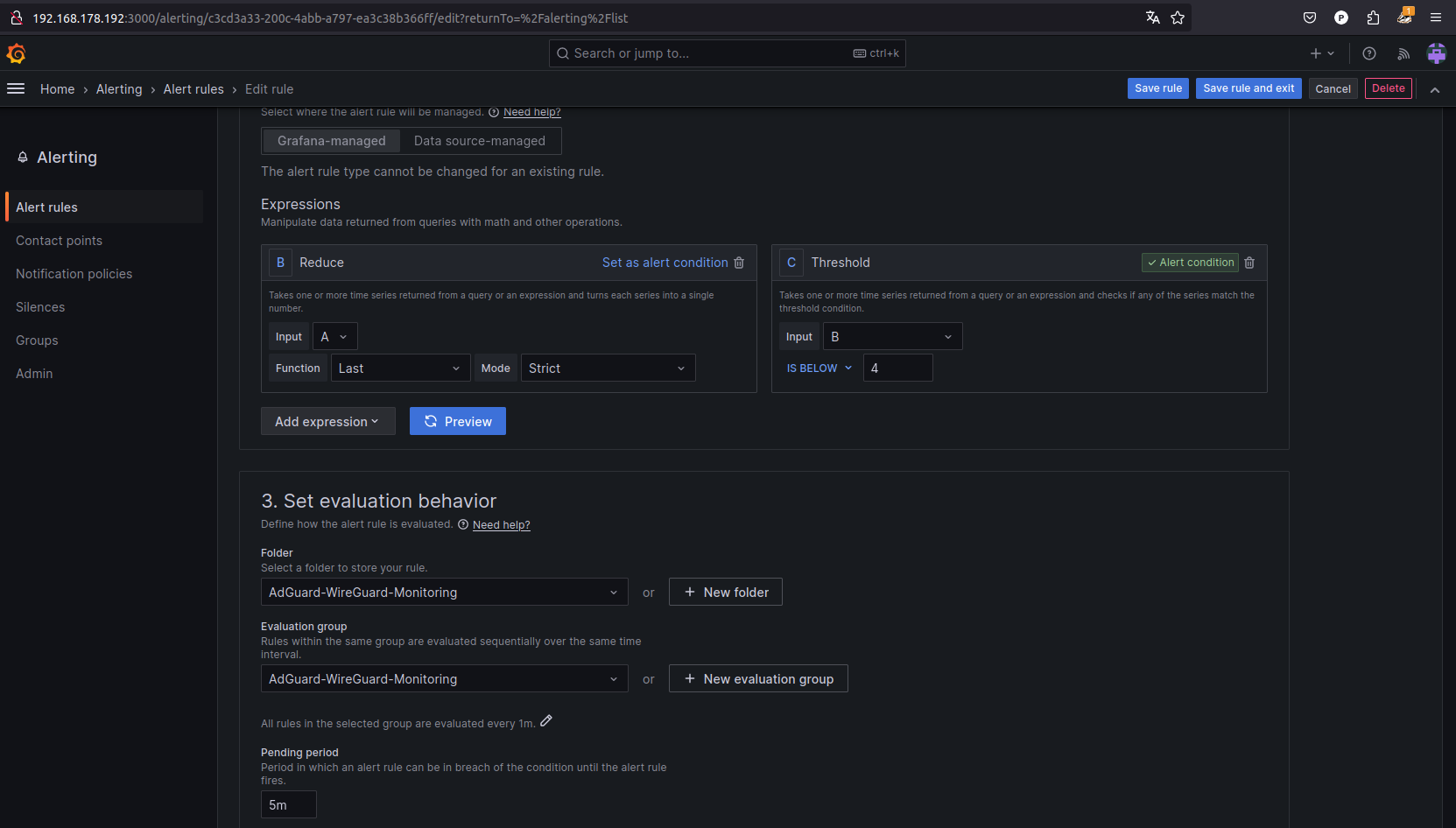
Task: Open the Mode dropdown showing Strict
Action: click(608, 368)
